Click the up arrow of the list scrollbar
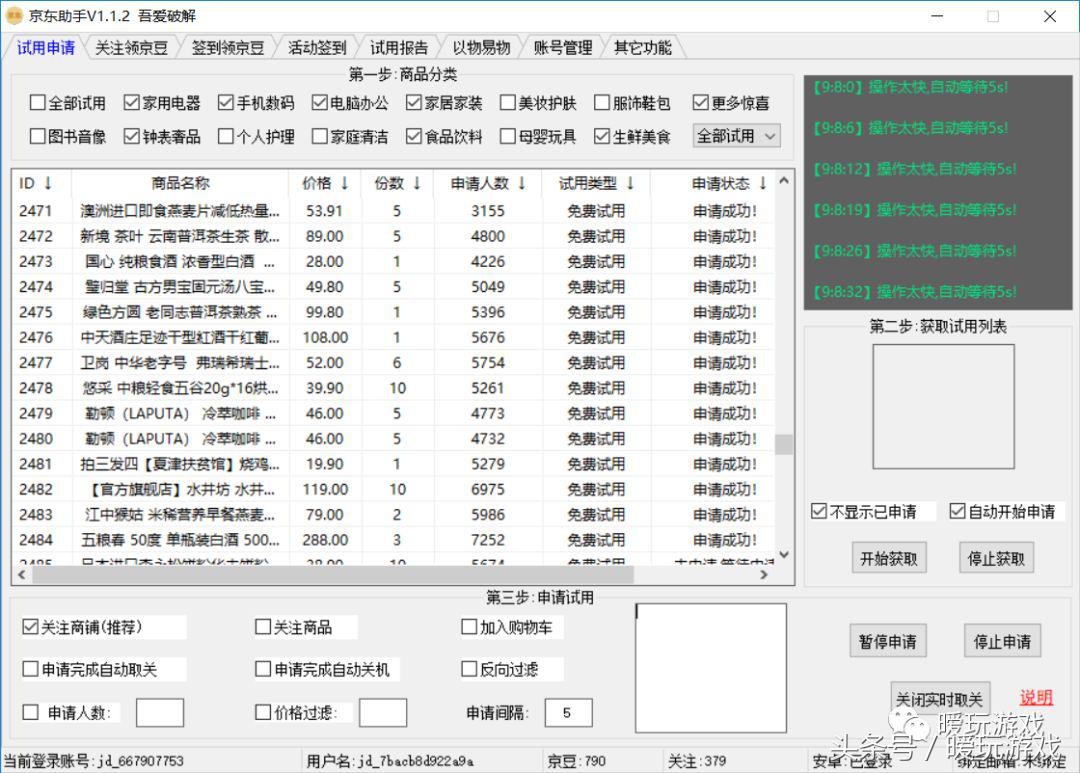The width and height of the screenshot is (1080, 773). click(782, 182)
